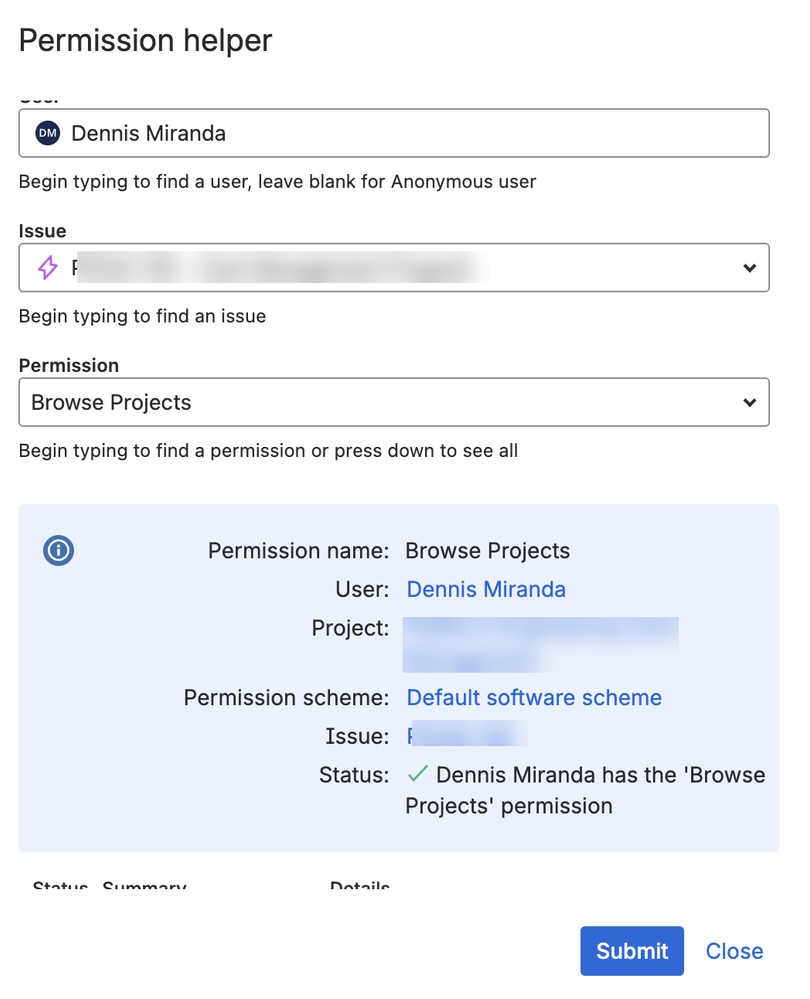
Task: Open the Issue selector dropdown
Action: tap(749, 267)
